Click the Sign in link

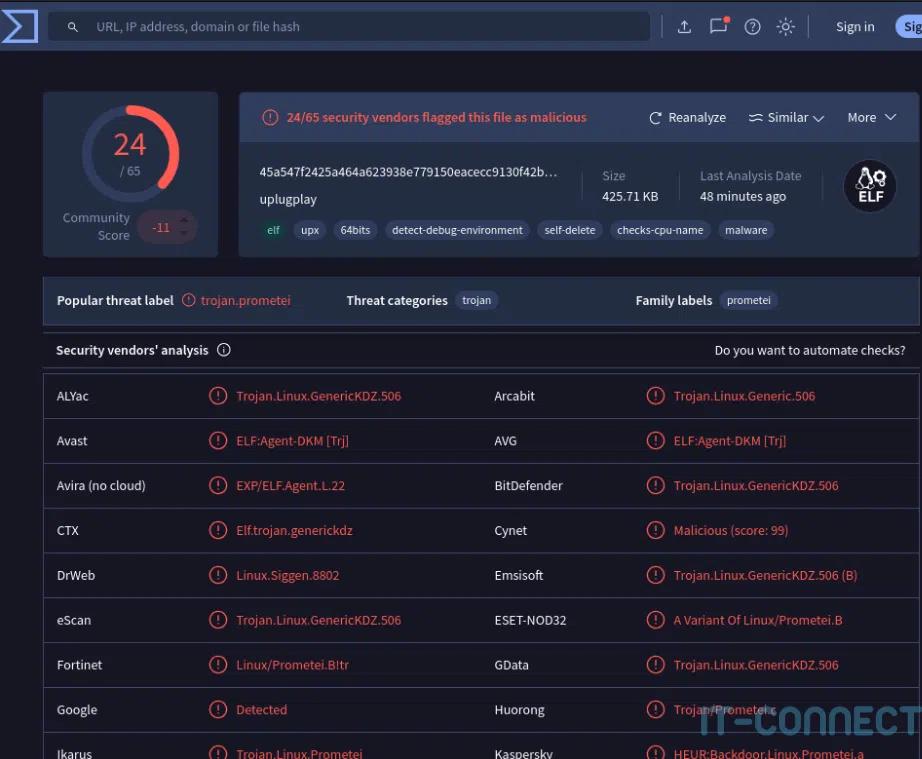pos(855,27)
